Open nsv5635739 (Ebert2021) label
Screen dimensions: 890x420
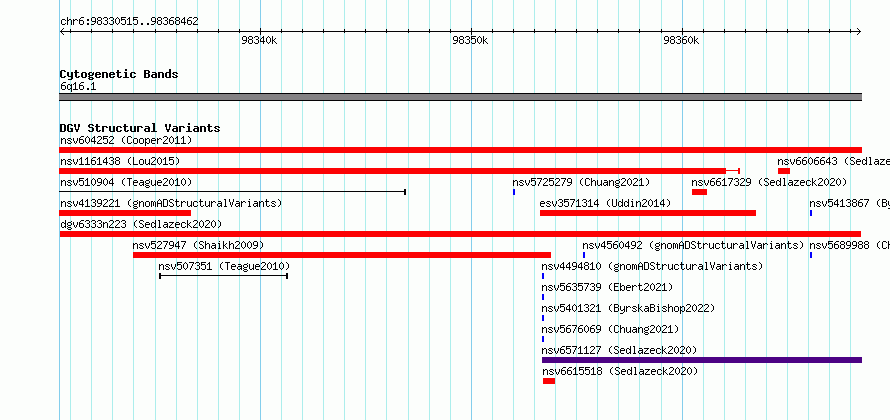tap(607, 287)
